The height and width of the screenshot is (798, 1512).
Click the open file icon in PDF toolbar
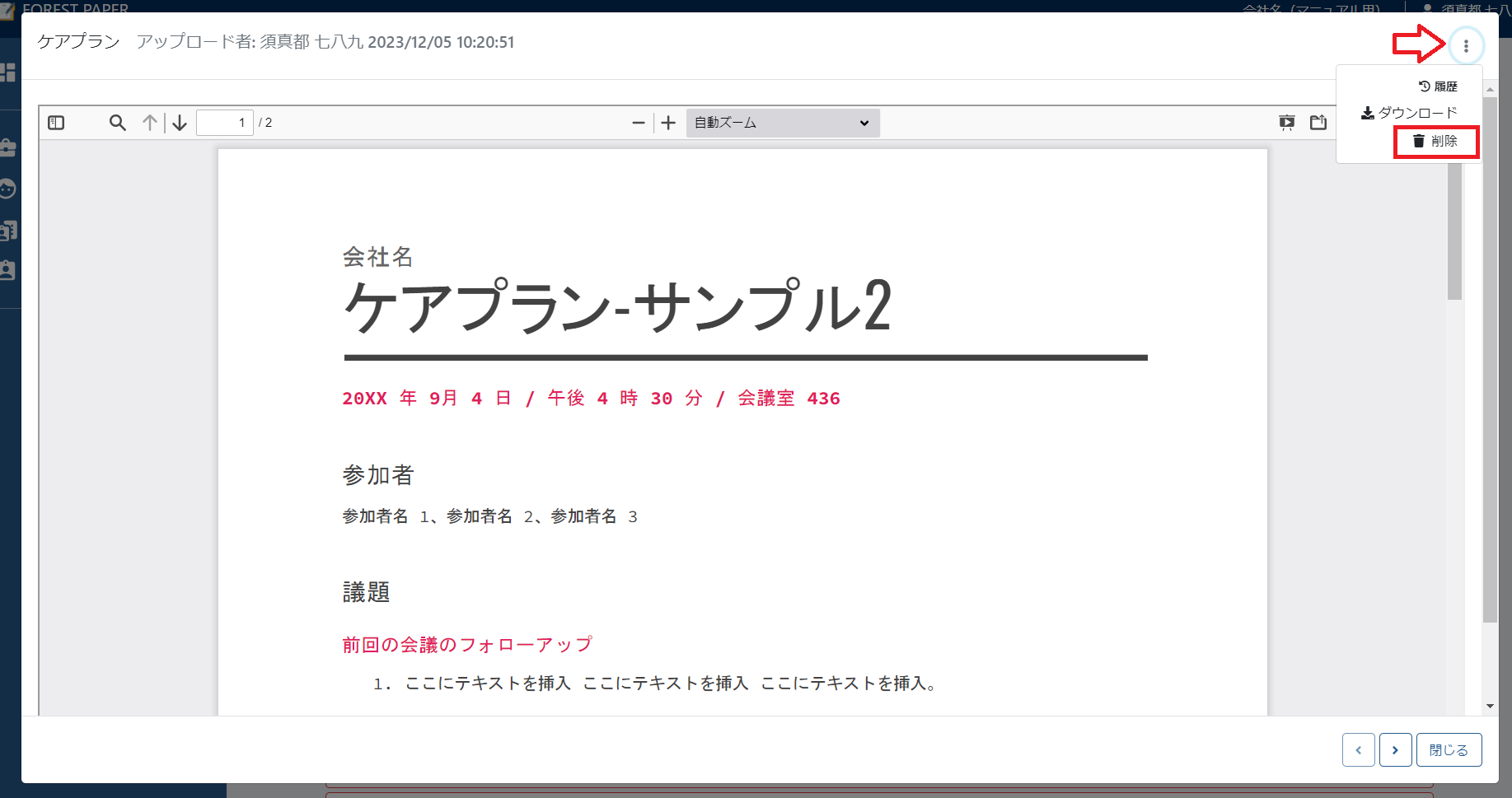[x=1318, y=123]
